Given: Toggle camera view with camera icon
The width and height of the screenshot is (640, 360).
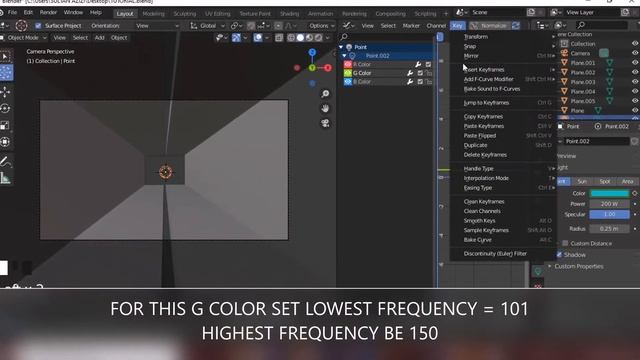Looking at the screenshot, I should pos(325,123).
